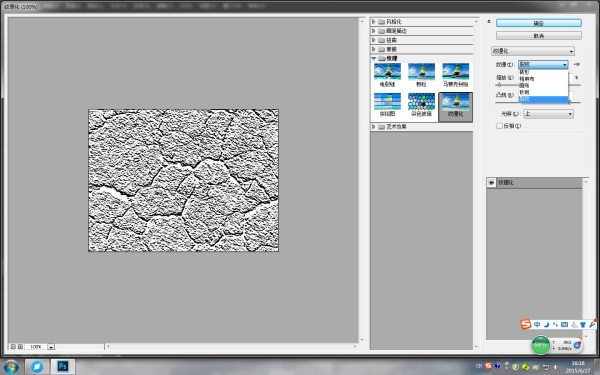Image resolution: width=600 pixels, height=375 pixels.
Task: Click the zoom in plus button
Action: coord(21,347)
